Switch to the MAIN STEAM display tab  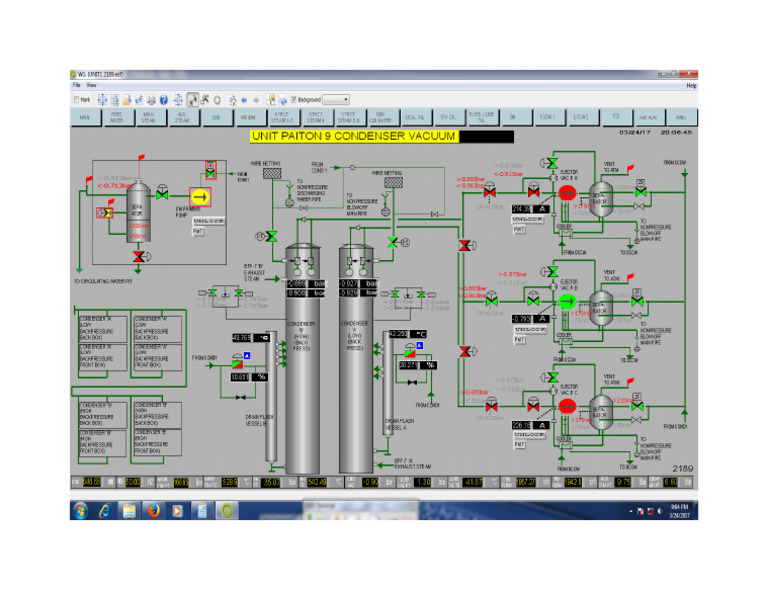click(x=148, y=118)
